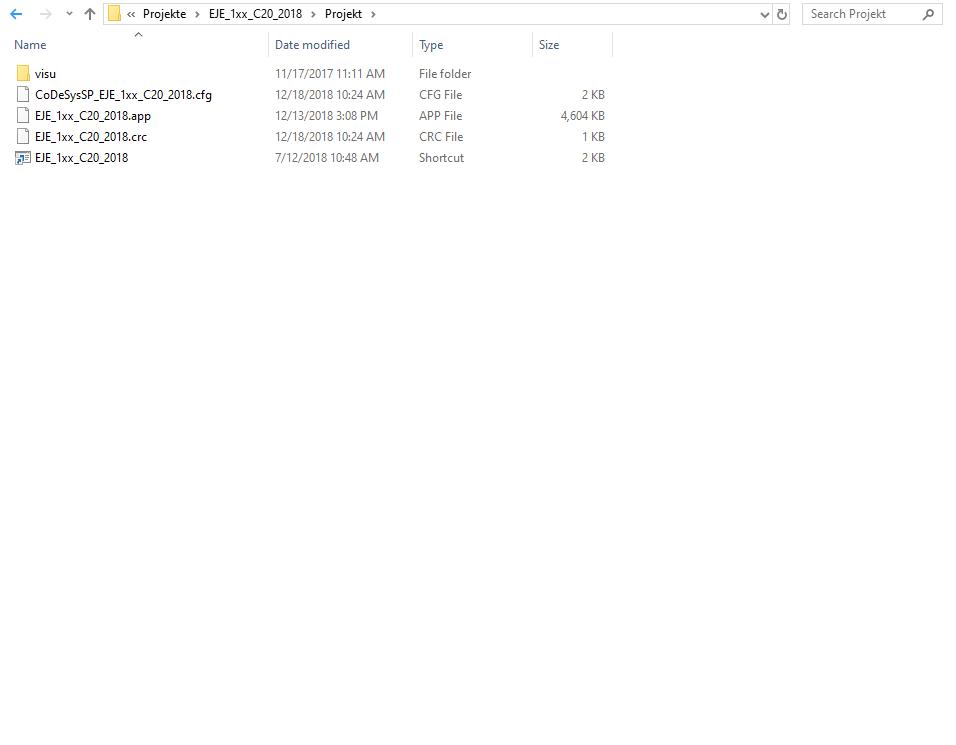
Task: Open address bar history dropdown
Action: point(765,15)
